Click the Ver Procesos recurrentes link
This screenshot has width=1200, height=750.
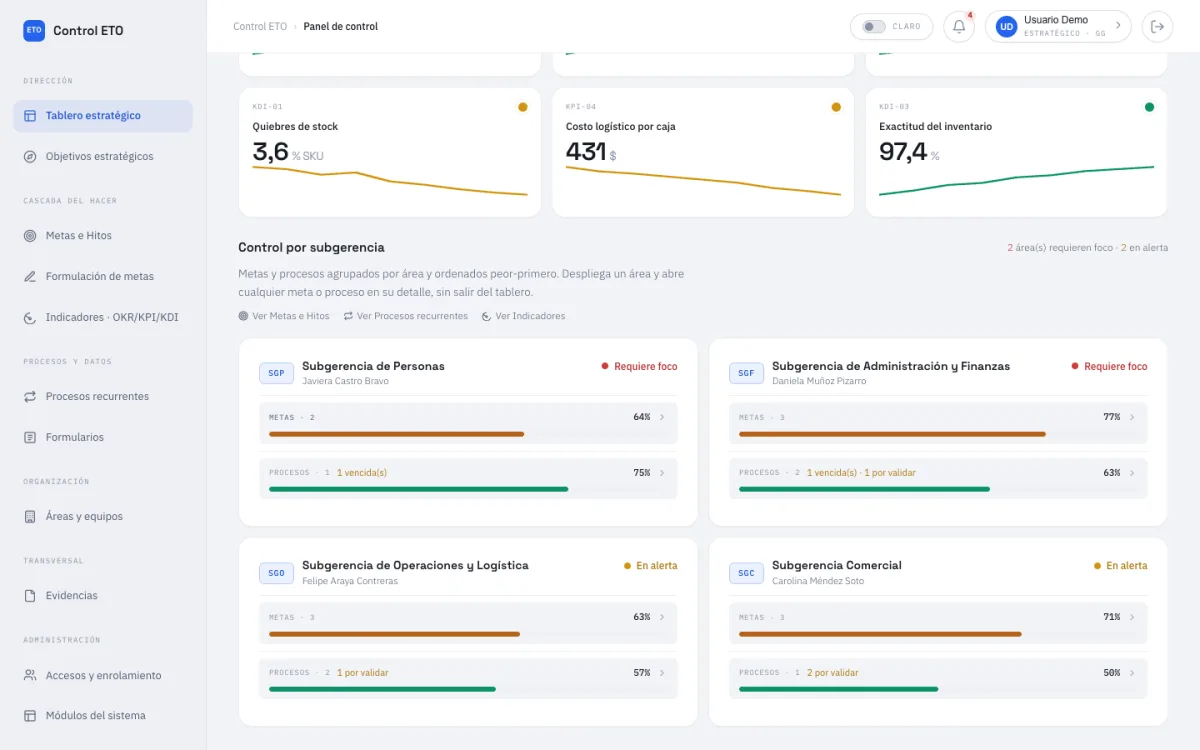[405, 316]
